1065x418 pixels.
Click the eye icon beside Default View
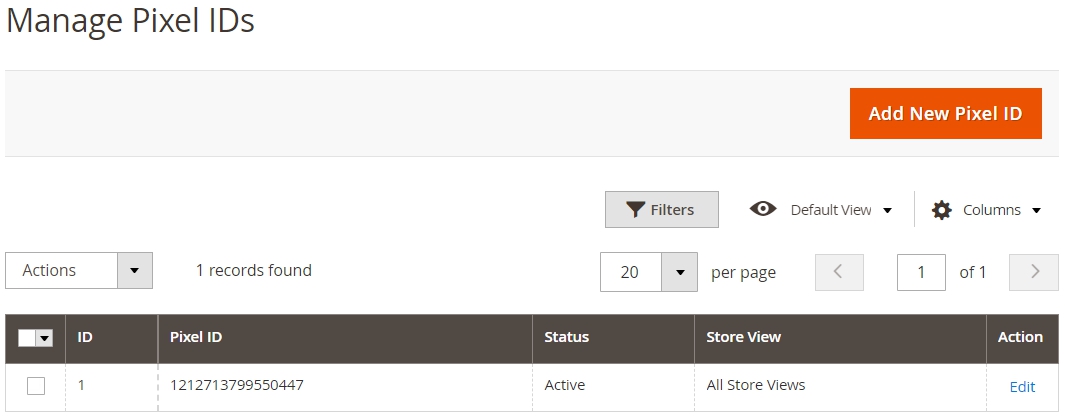point(763,209)
